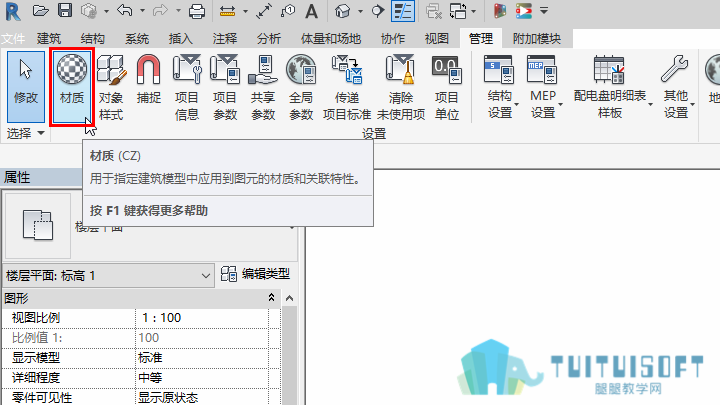This screenshot has width=720, height=405.
Task: Select the Aligned Dimension tool
Action: pos(264,11)
